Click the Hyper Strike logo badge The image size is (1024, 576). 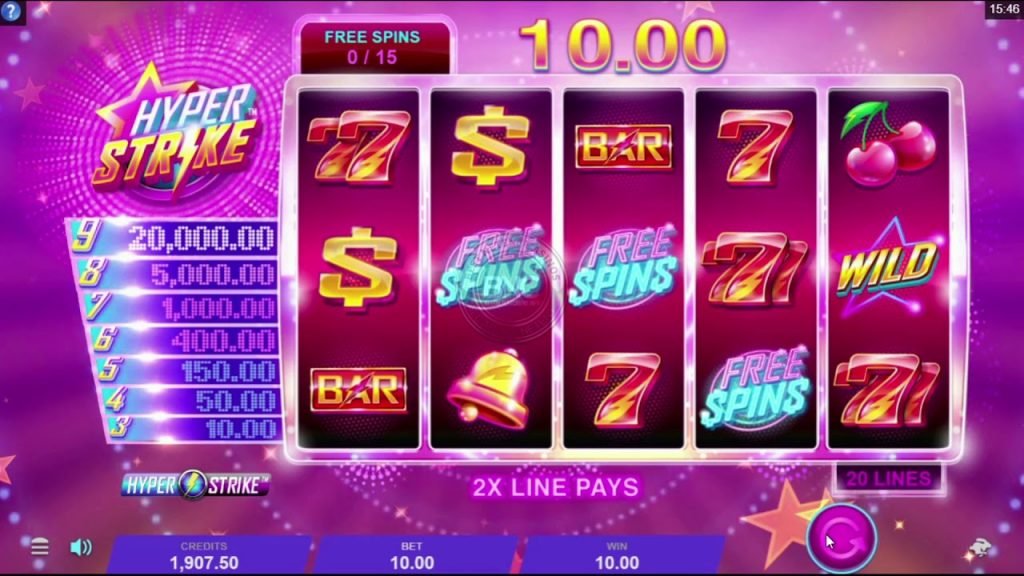pos(195,485)
